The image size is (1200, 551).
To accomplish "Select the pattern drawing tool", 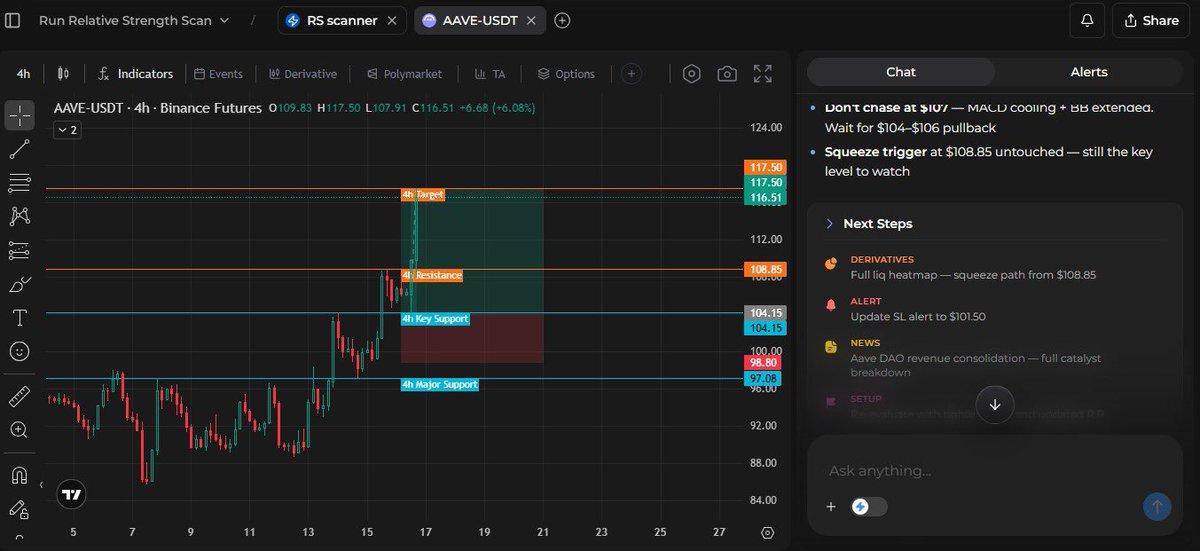I will click(x=19, y=216).
